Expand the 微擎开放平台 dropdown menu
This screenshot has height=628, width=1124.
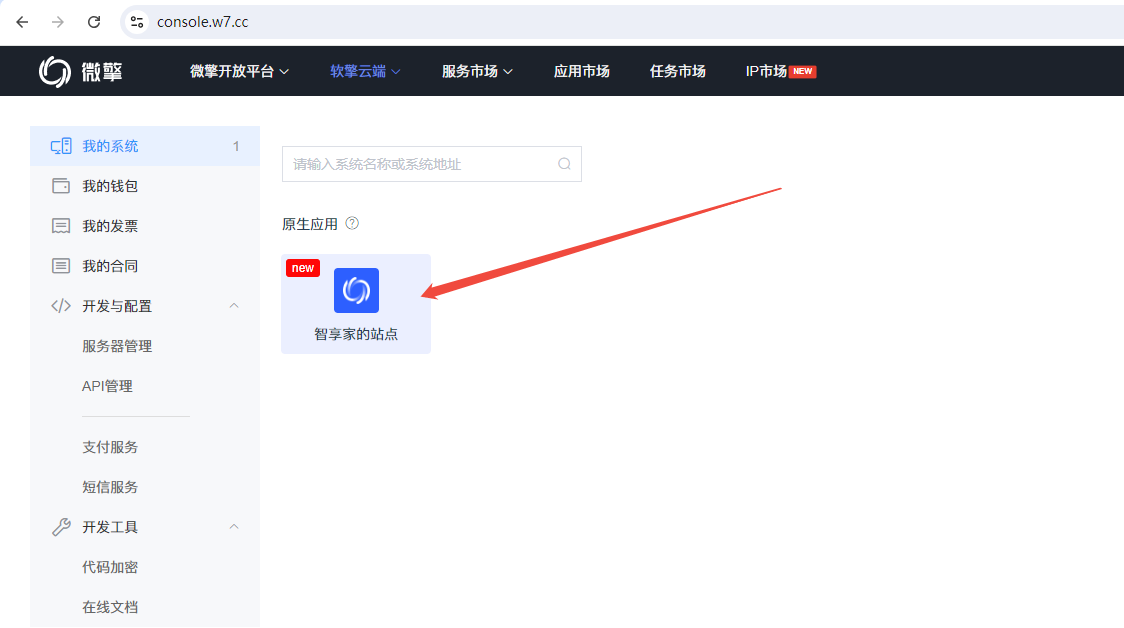point(239,72)
